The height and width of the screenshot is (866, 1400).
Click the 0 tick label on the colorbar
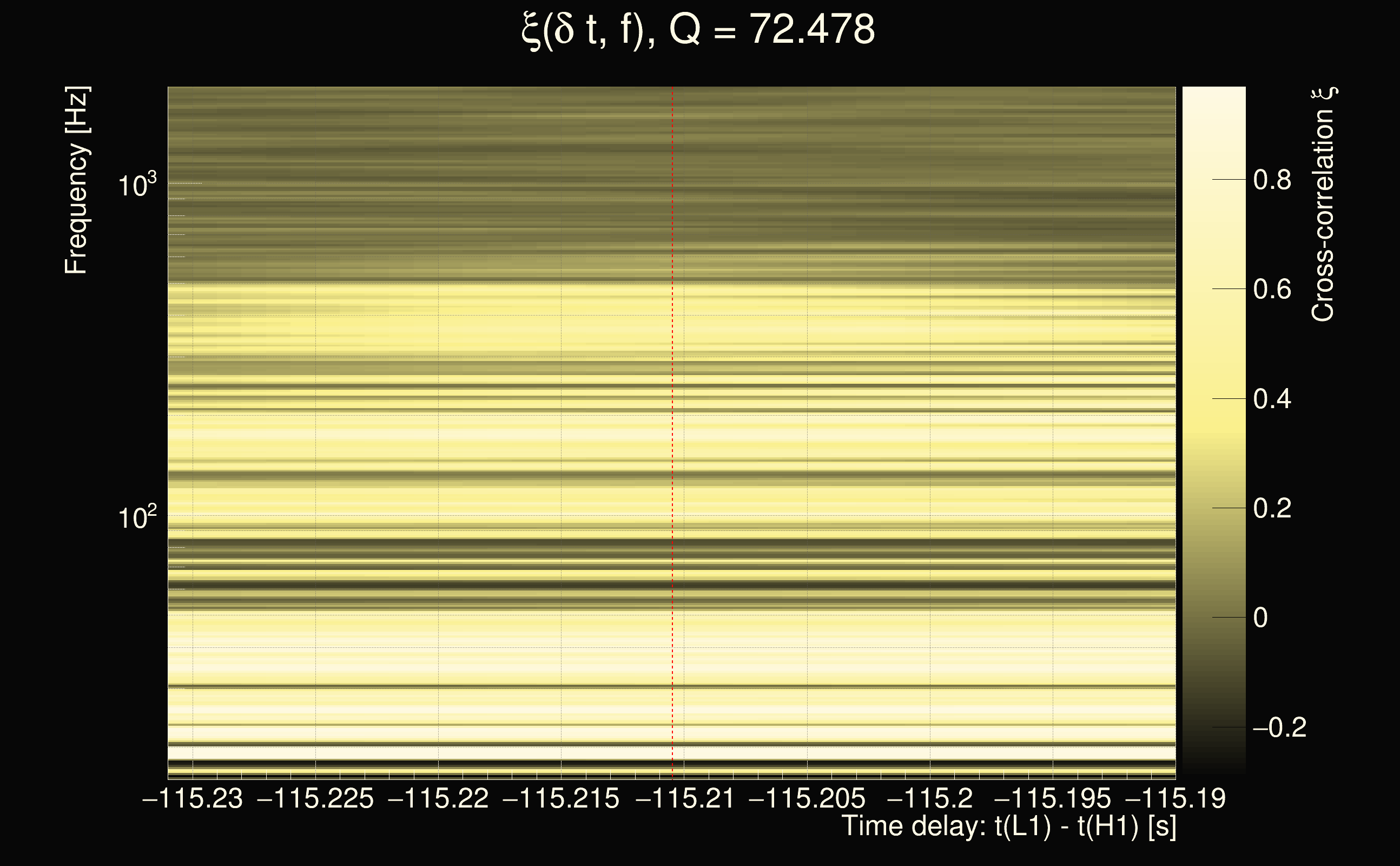tap(1260, 618)
